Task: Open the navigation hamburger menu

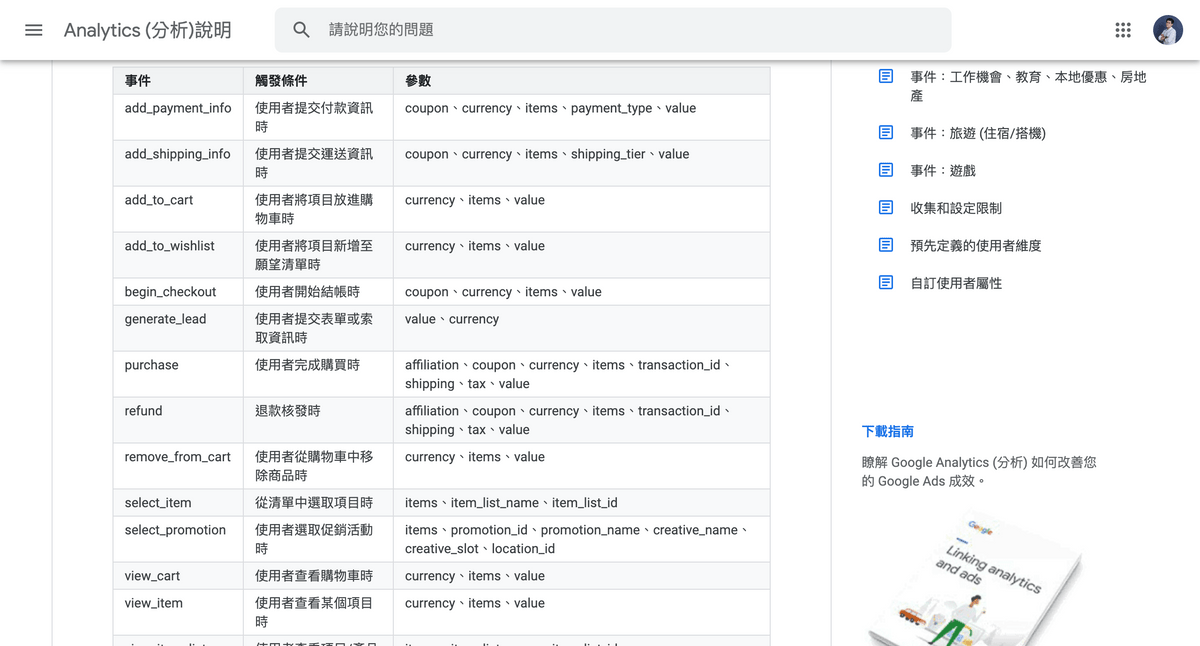Action: click(33, 30)
